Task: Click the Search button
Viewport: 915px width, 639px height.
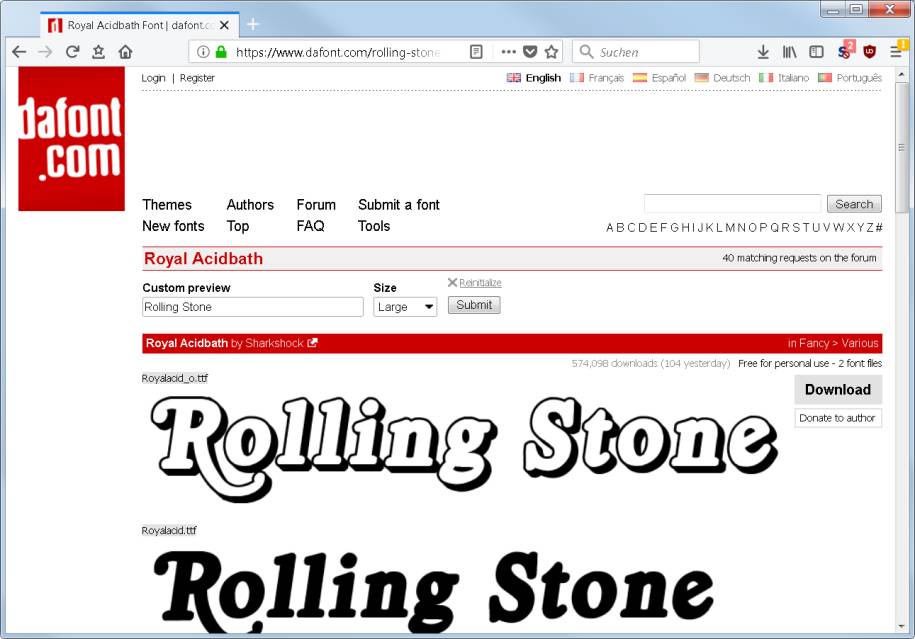Action: [854, 204]
